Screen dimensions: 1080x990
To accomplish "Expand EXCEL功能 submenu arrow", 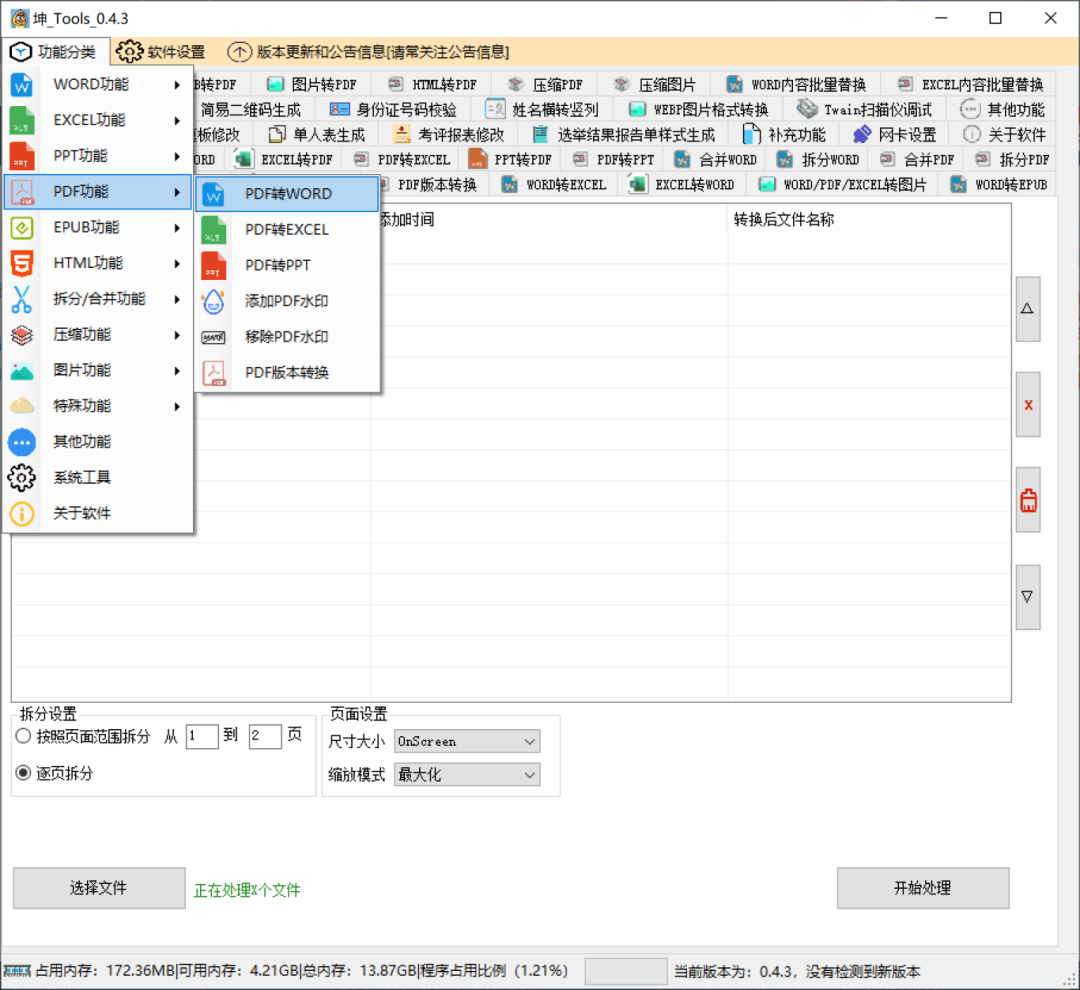I will point(177,121).
